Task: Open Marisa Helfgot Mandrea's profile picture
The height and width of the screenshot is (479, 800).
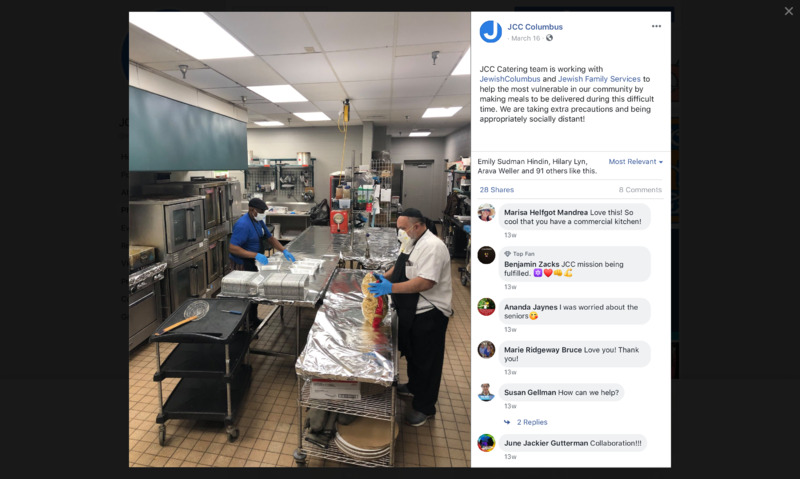Action: tap(486, 212)
